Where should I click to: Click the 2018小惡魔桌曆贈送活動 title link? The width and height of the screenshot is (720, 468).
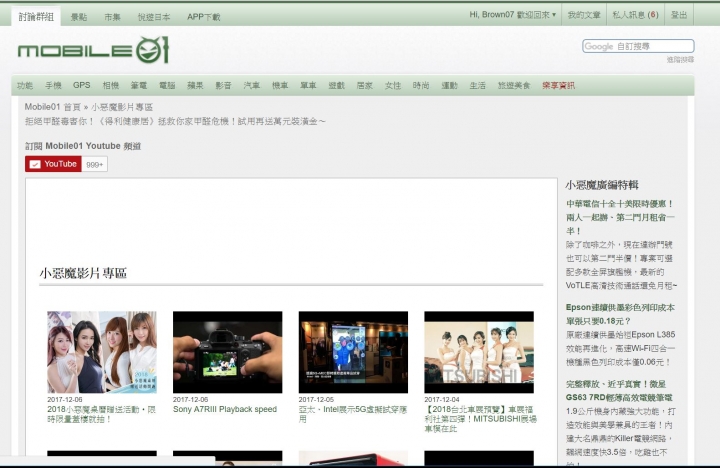click(x=101, y=414)
